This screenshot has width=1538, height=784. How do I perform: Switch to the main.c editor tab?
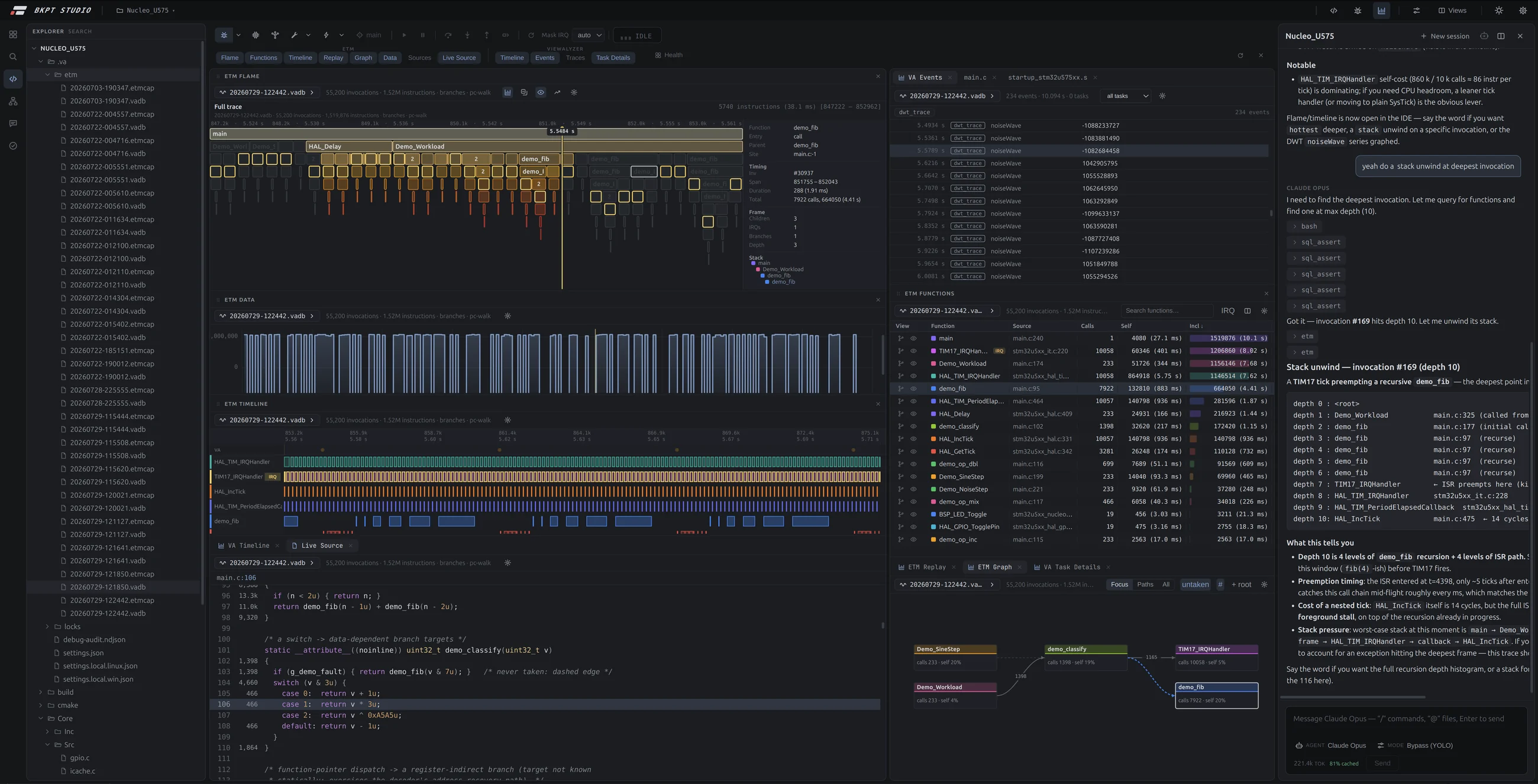(x=974, y=77)
